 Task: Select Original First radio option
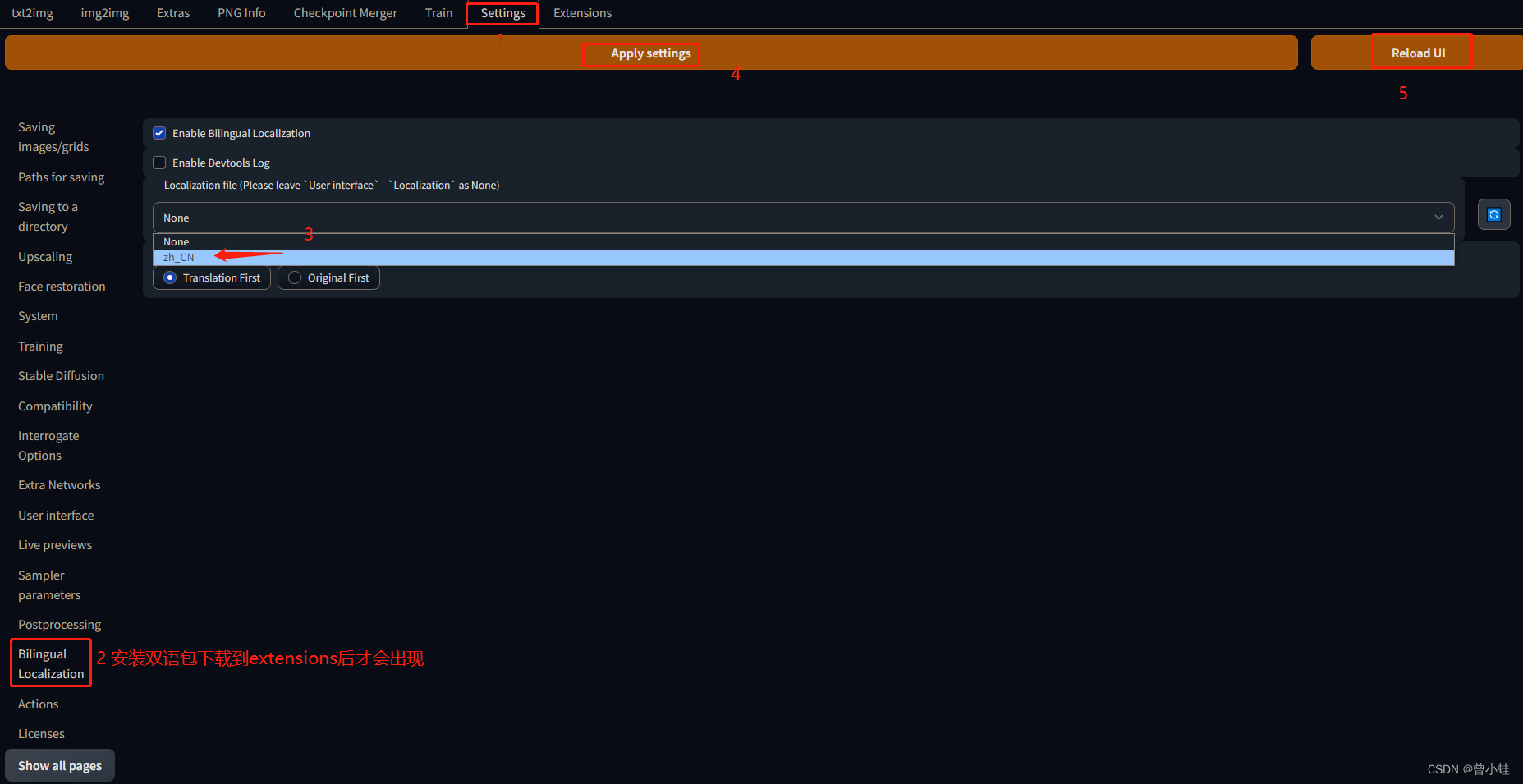tap(328, 277)
